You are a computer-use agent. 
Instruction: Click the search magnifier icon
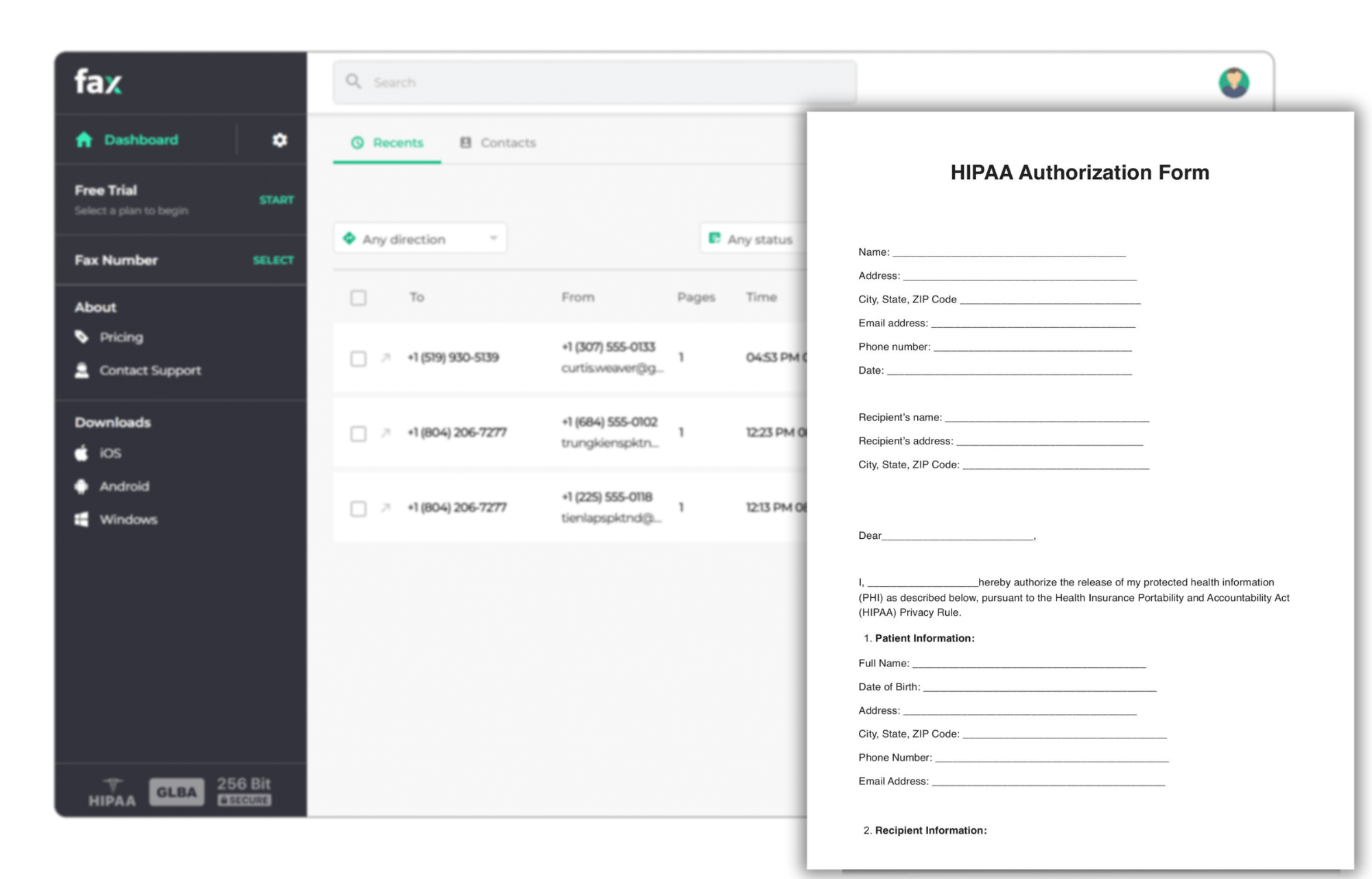[x=353, y=82]
